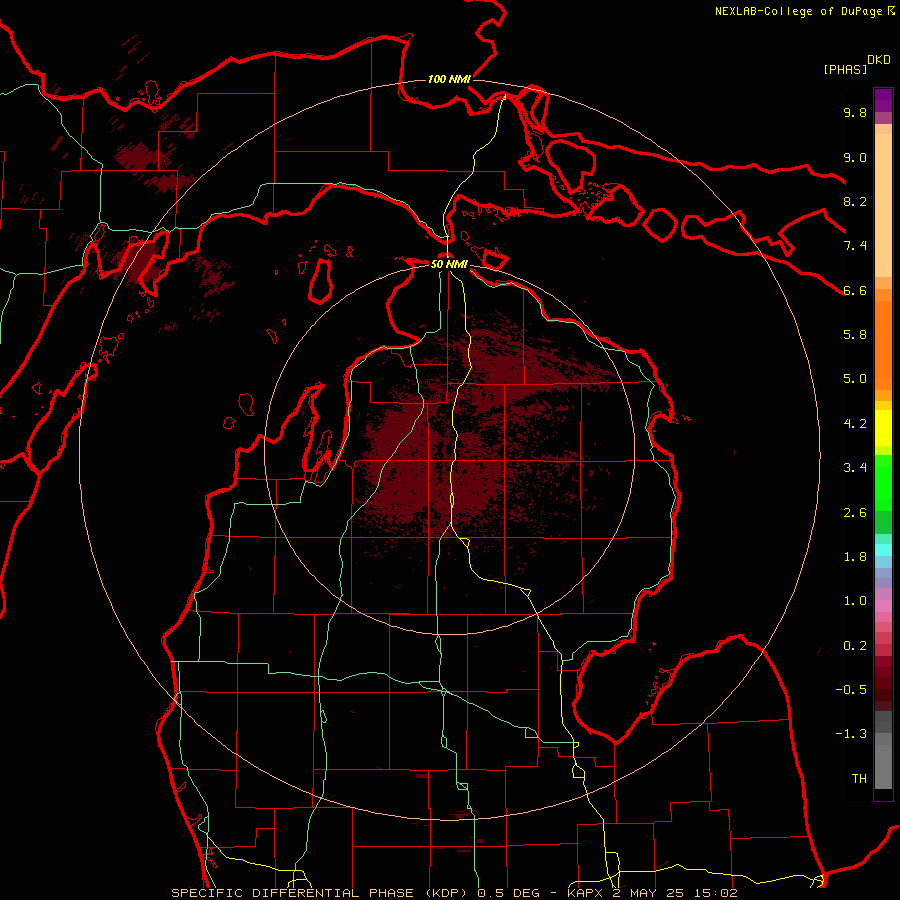The image size is (900, 900).
Task: Click the 5.0 legend value
Action: (855, 379)
